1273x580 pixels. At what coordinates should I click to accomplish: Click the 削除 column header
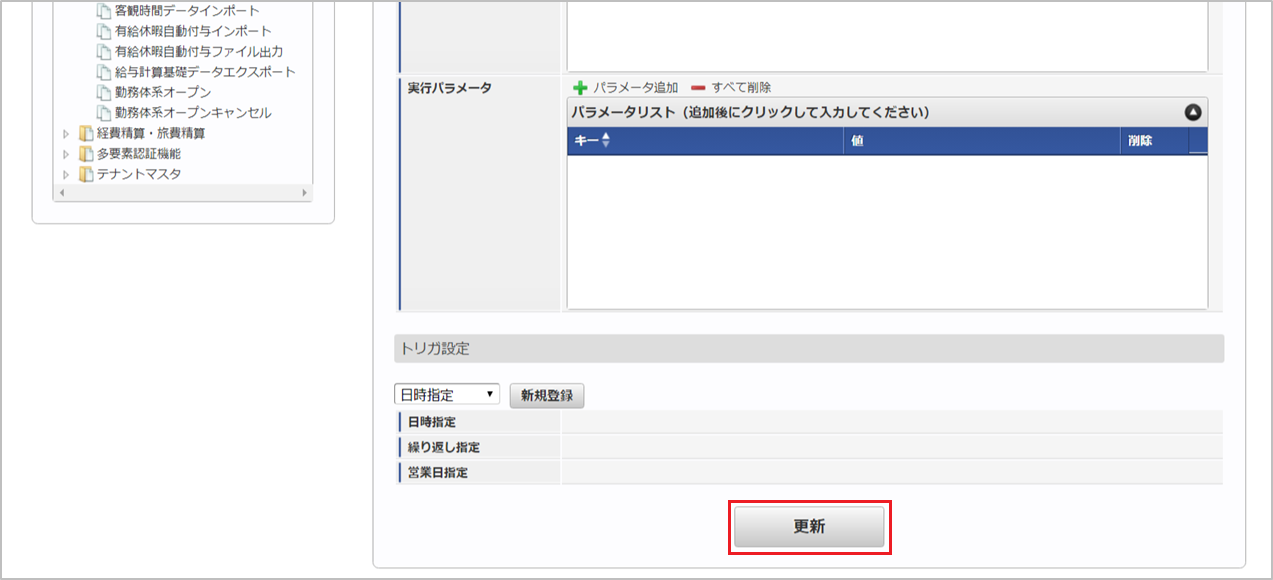click(x=1154, y=141)
